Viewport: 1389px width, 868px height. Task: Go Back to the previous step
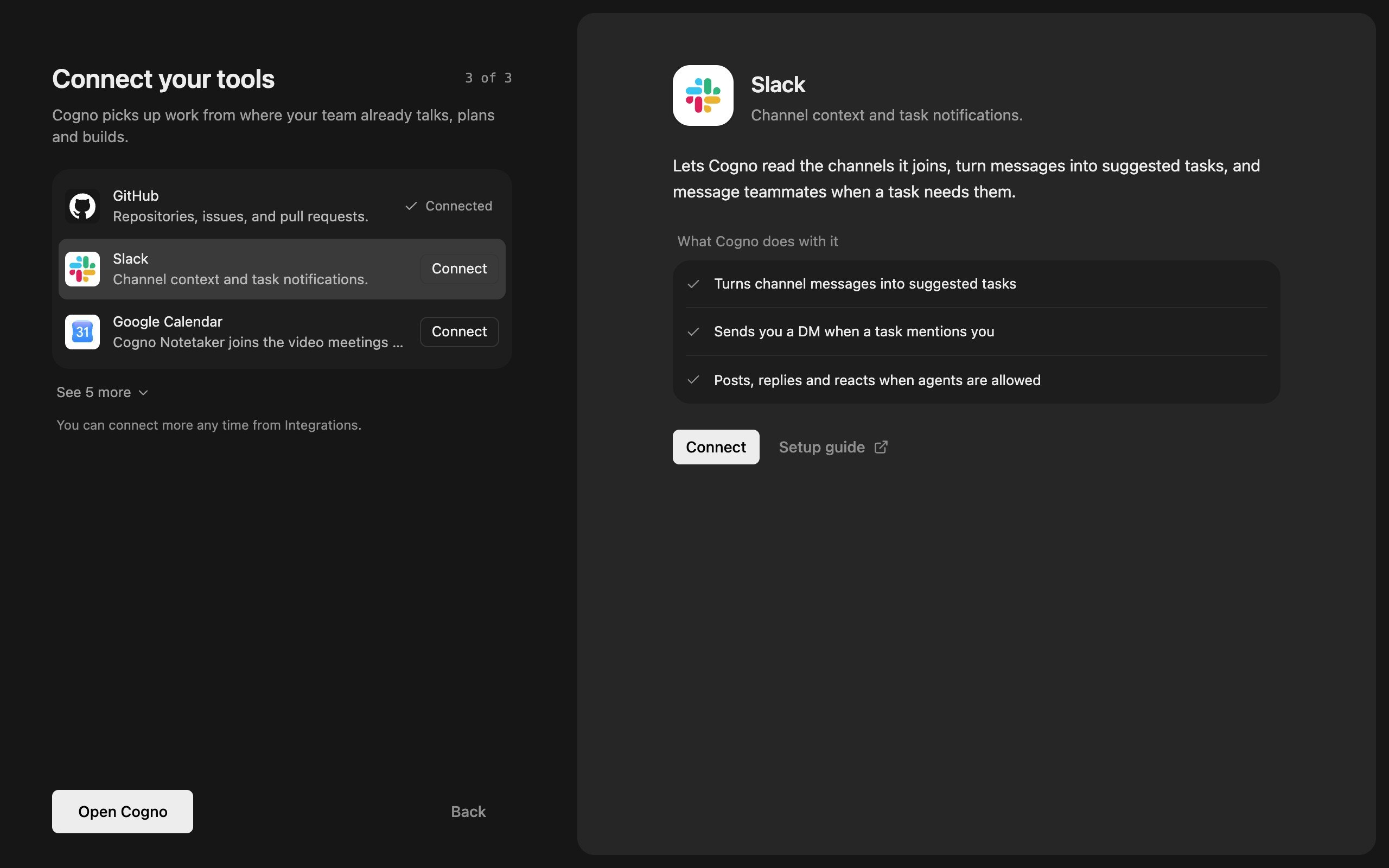click(x=468, y=812)
